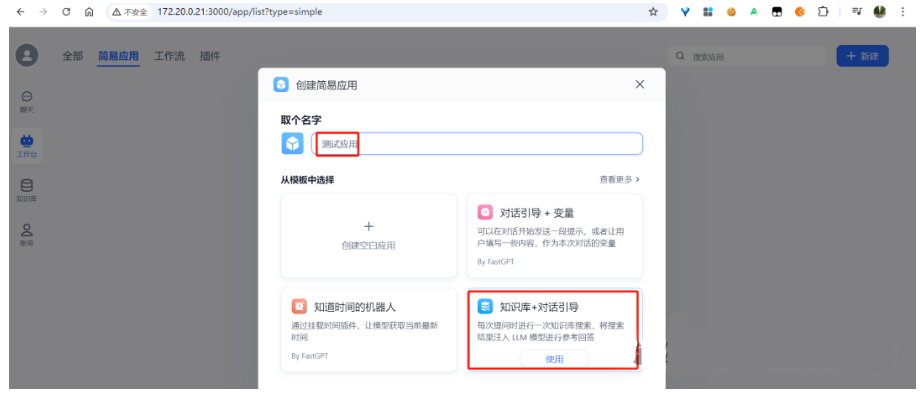Switch to the 简易应用 tab
Viewport: 924px width, 397px height.
pos(118,56)
